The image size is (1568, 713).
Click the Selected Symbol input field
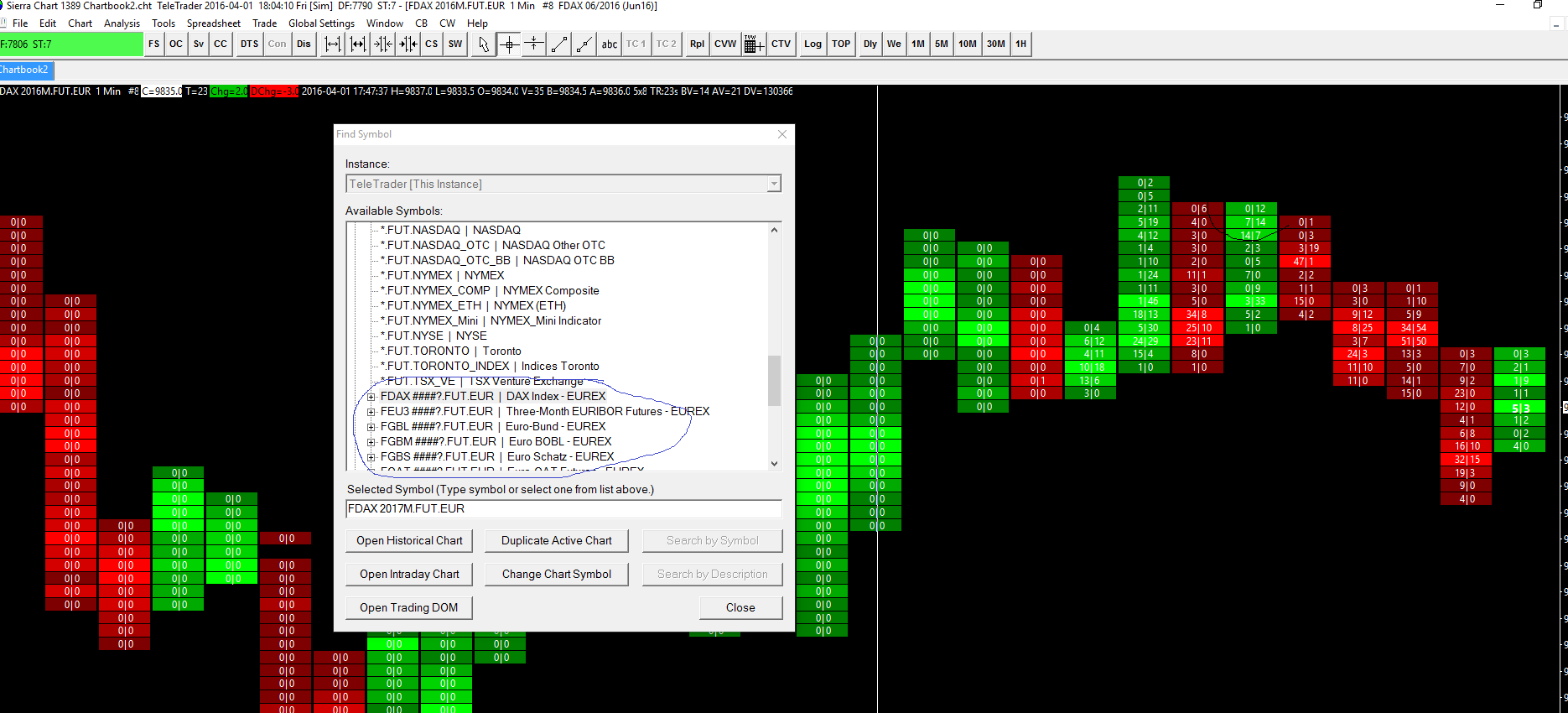[x=563, y=509]
